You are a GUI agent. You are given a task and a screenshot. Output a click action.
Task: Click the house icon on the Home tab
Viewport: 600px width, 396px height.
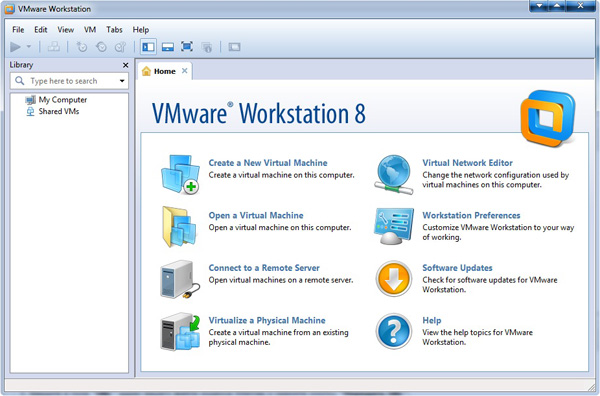(x=146, y=71)
